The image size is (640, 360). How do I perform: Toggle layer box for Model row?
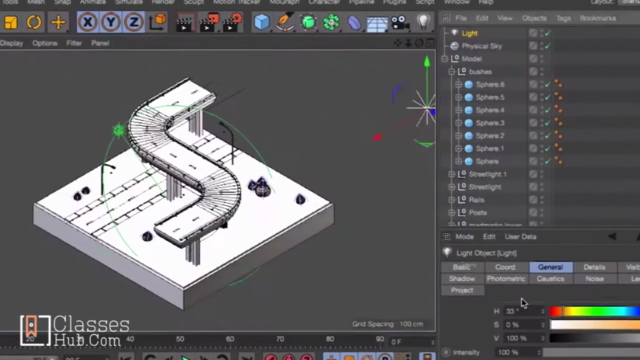533,59
